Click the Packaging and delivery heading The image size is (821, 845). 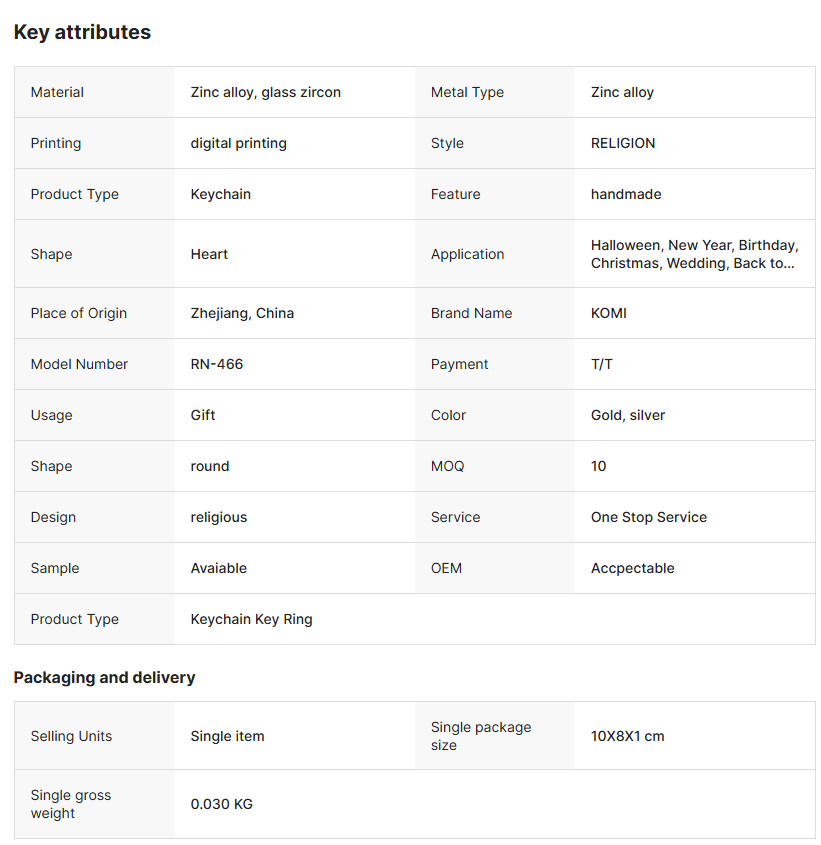coord(104,677)
